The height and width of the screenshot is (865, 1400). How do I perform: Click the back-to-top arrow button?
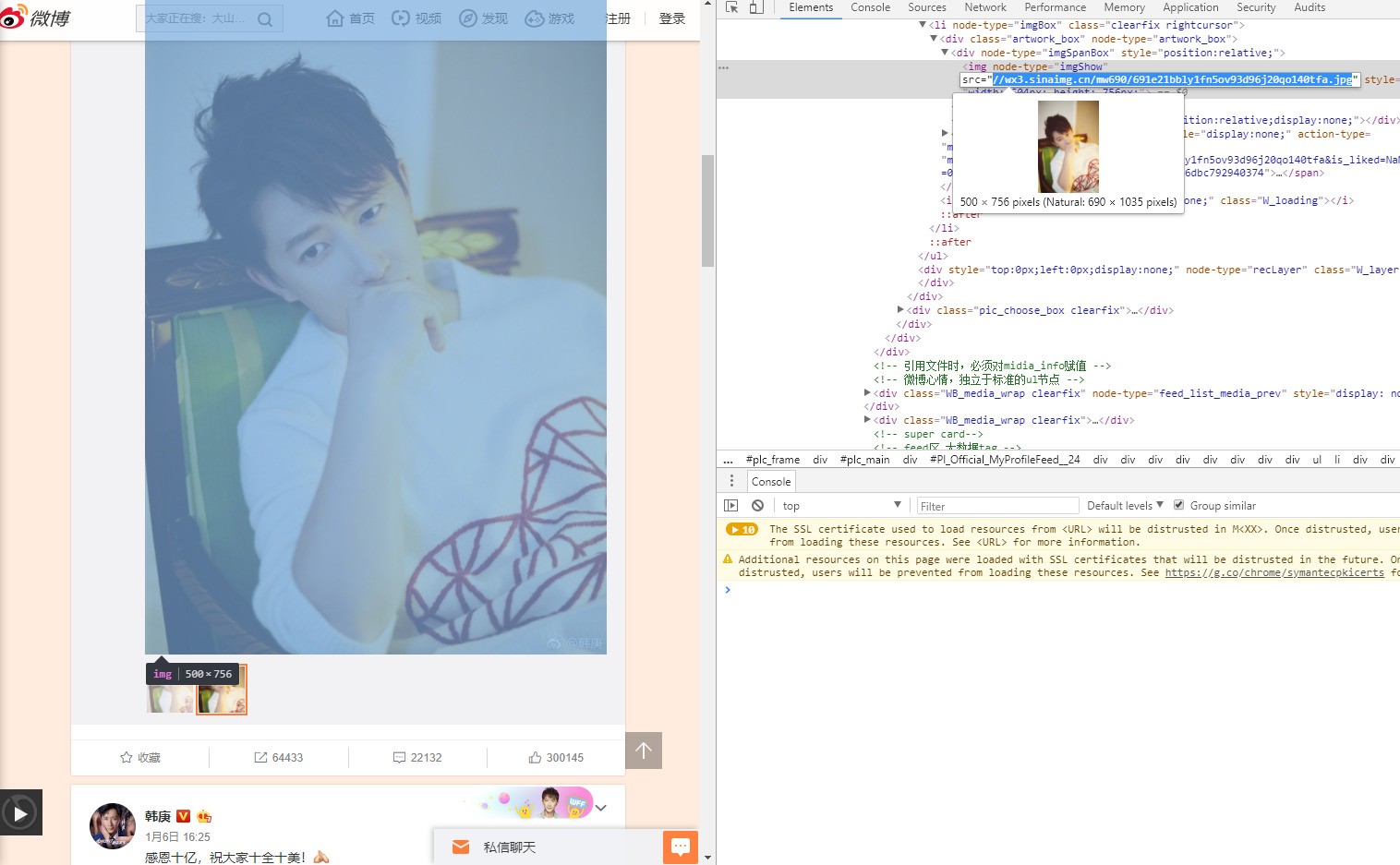click(644, 751)
